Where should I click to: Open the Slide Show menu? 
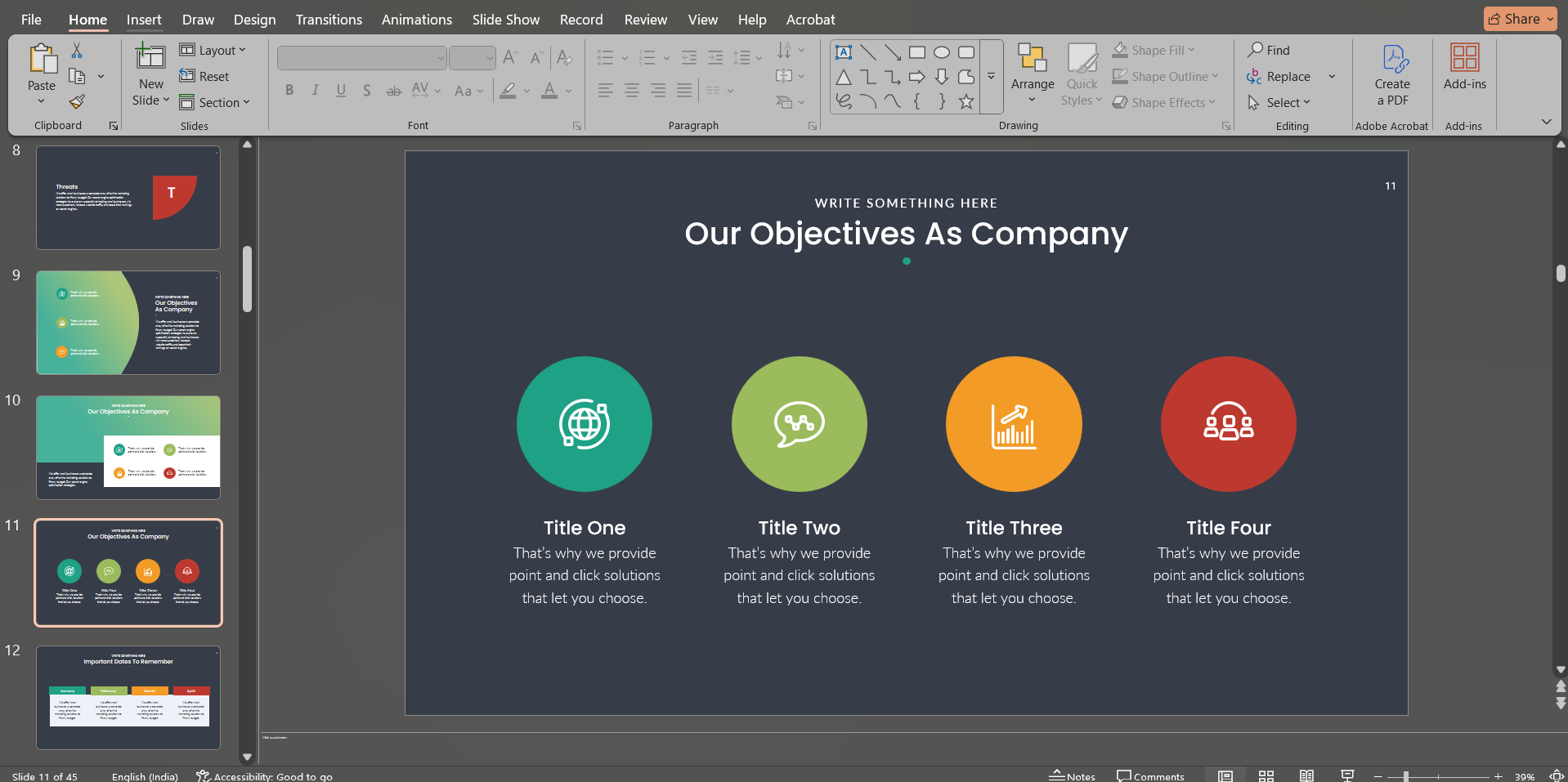pyautogui.click(x=505, y=19)
